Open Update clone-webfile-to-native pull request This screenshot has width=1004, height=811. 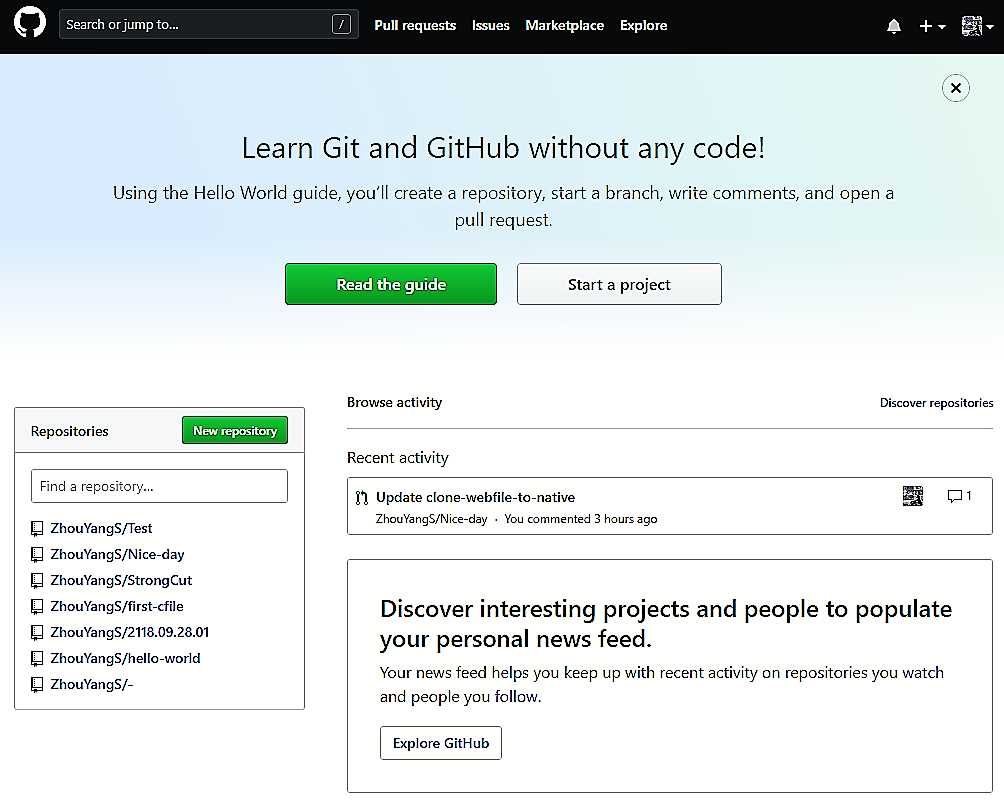coord(475,497)
